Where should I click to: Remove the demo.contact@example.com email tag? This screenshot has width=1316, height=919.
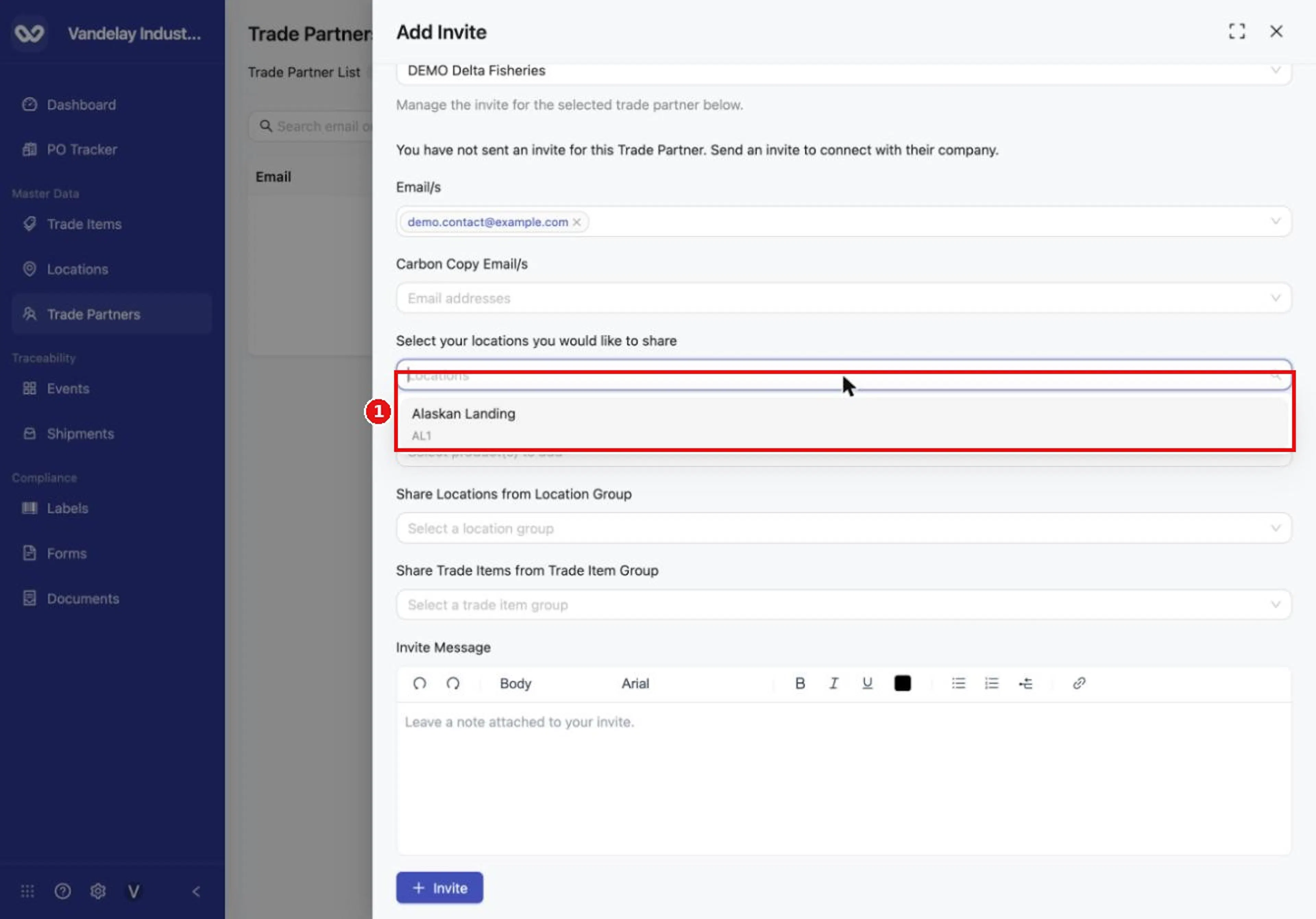pyautogui.click(x=577, y=222)
